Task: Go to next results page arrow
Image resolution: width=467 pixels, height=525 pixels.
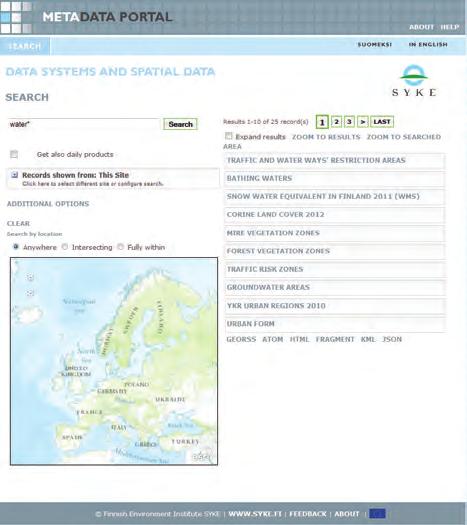Action: (363, 122)
